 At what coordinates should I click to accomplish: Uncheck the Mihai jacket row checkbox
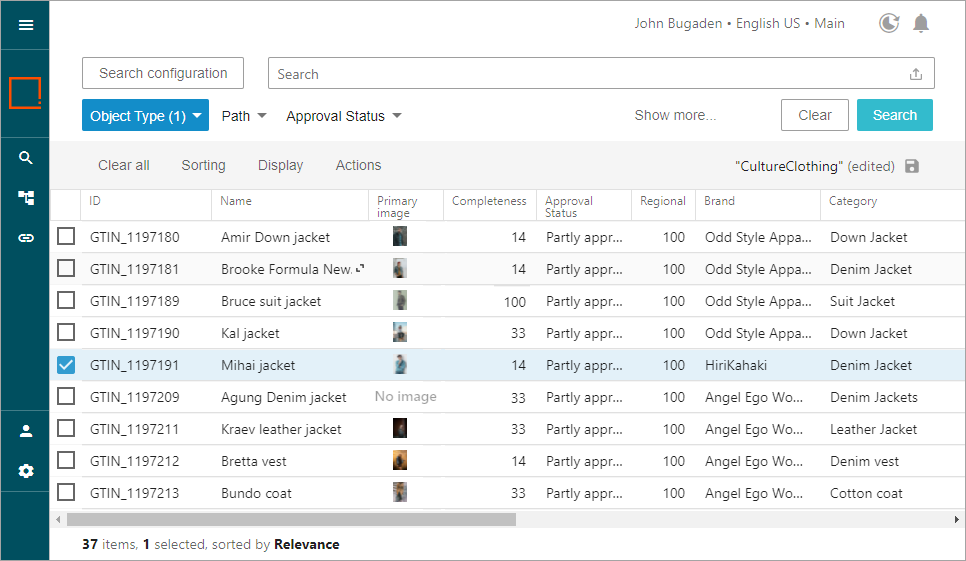pyautogui.click(x=66, y=365)
